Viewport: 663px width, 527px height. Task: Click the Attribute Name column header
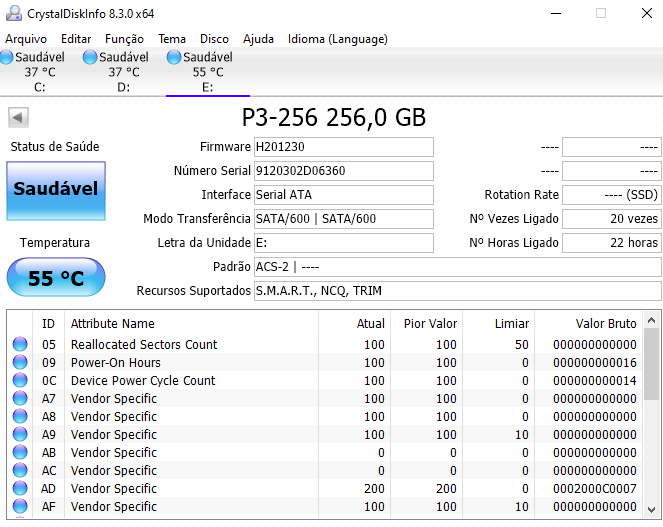(191, 324)
